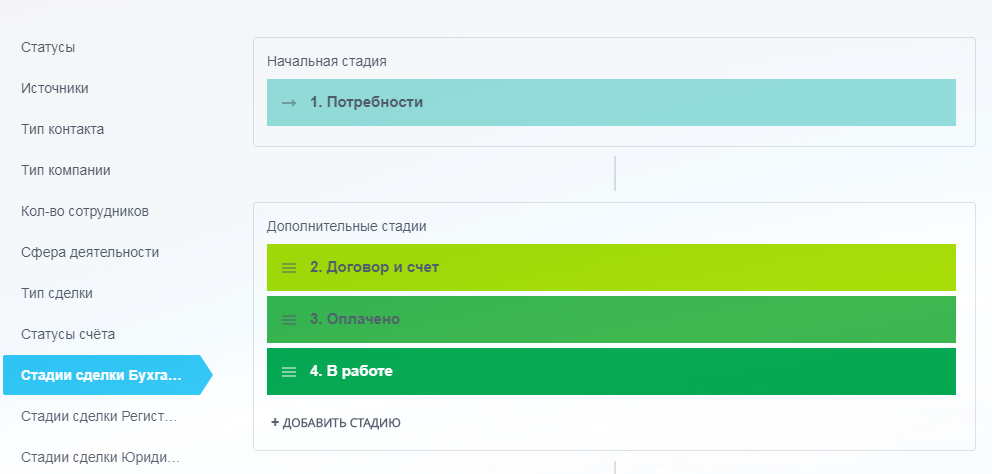Open Тип компании settings list

(x=66, y=170)
